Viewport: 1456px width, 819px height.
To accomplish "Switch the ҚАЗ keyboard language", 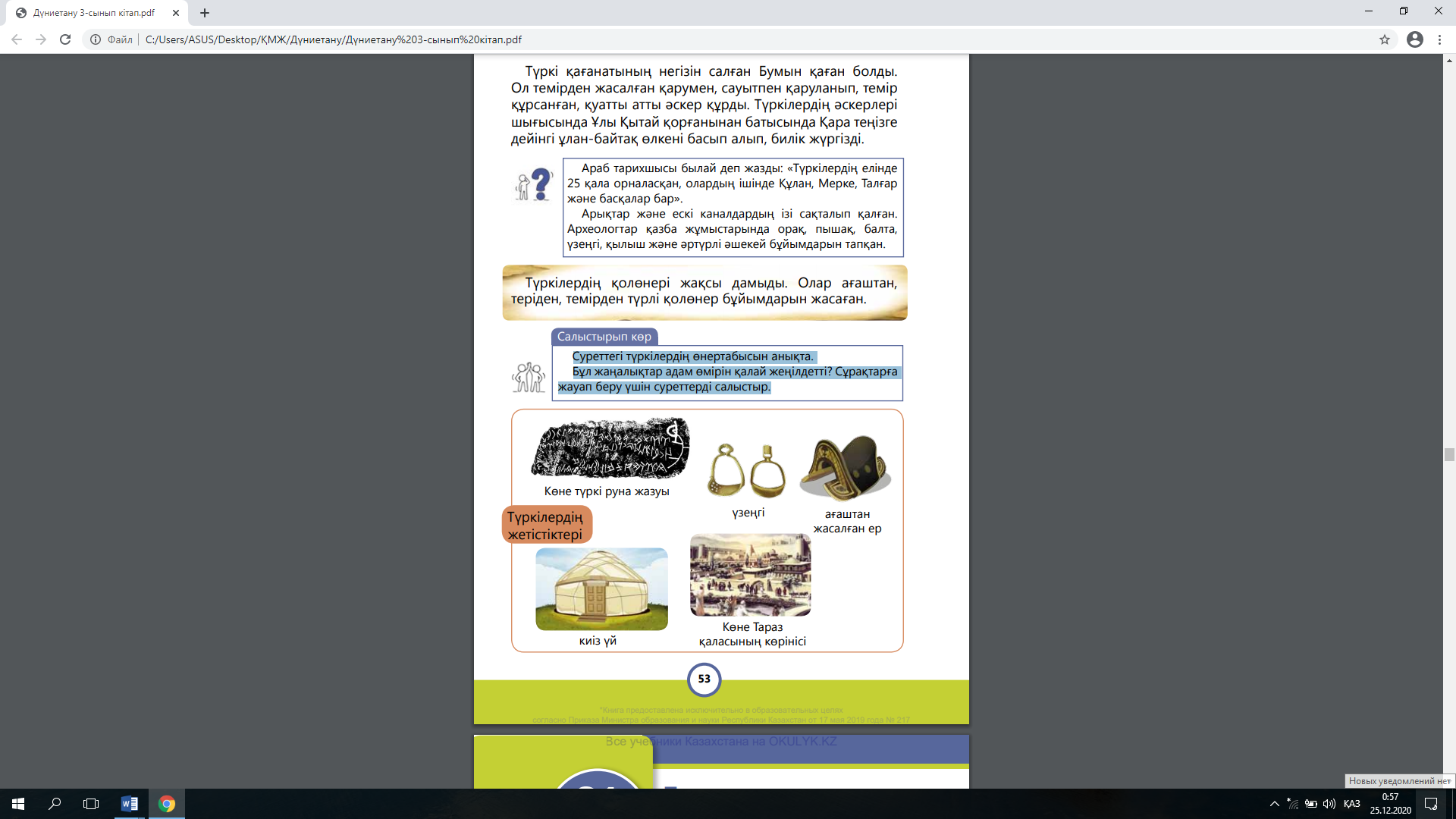I will click(x=1351, y=804).
